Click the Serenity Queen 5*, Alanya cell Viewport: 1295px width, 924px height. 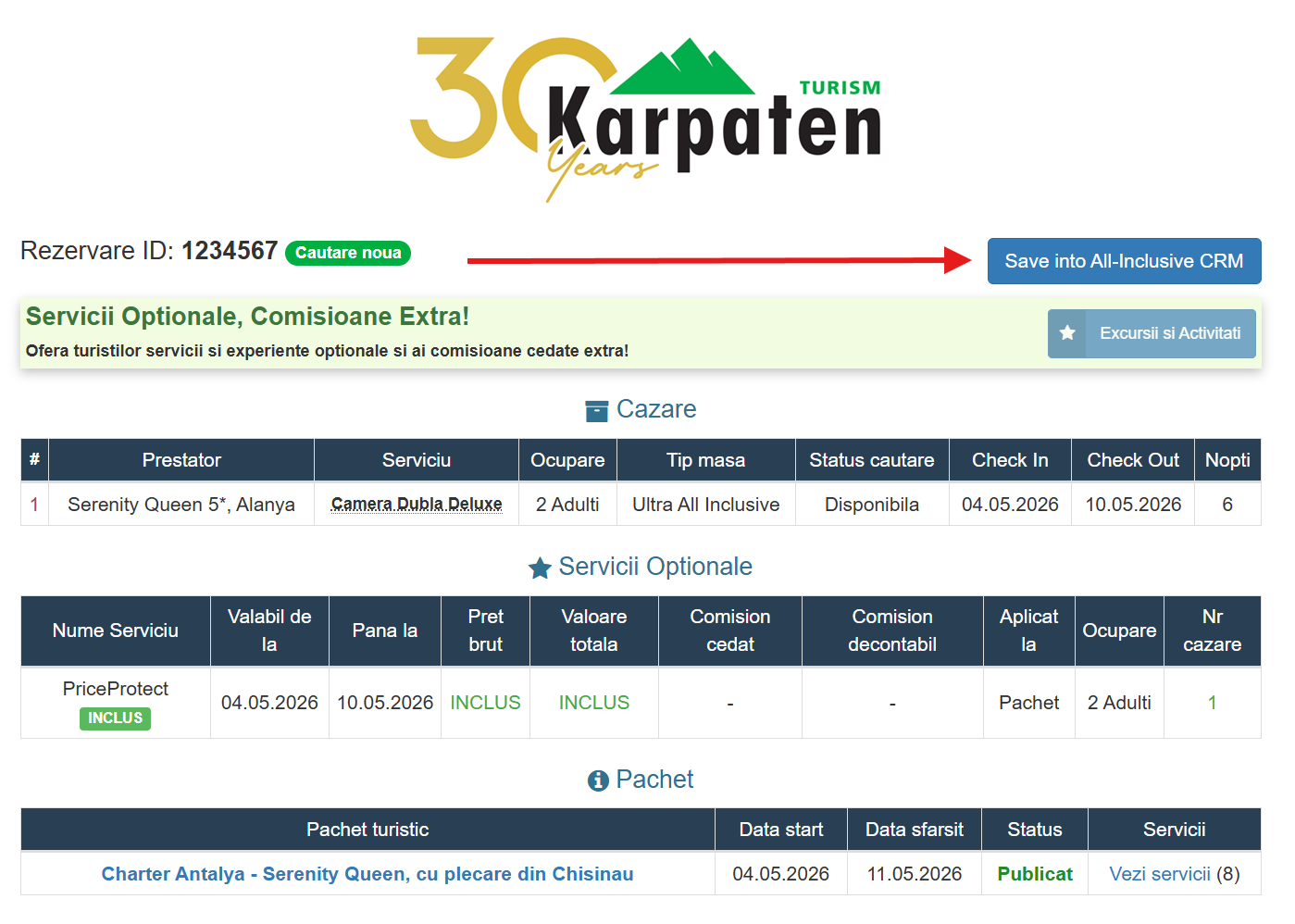181,505
